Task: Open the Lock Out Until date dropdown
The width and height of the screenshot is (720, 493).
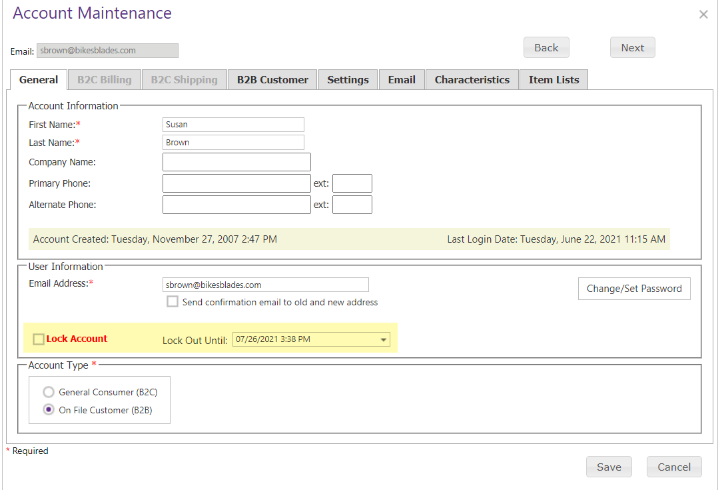Action: coord(384,340)
